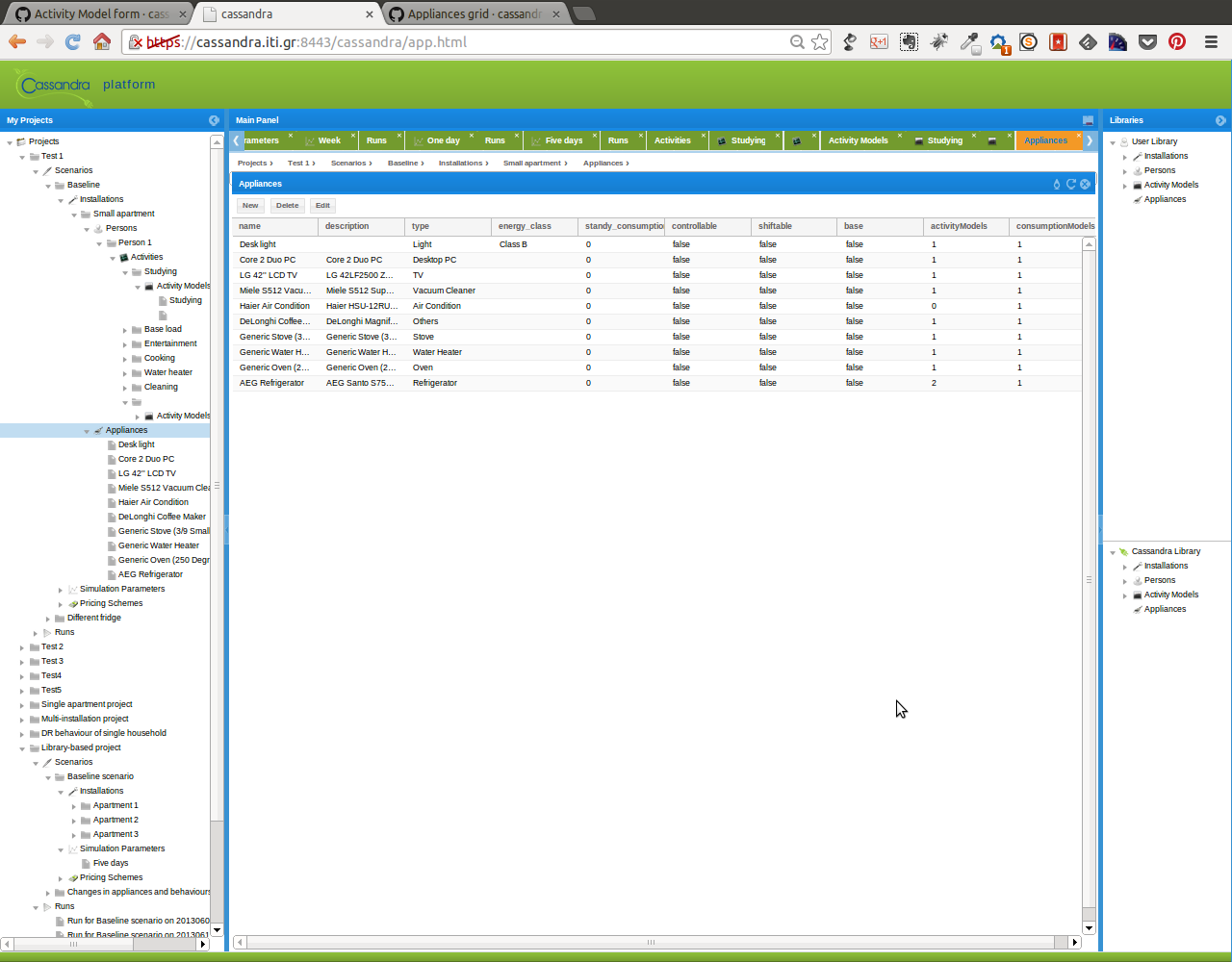The height and width of the screenshot is (962, 1232).
Task: Close the Appliances grid panel with the X icon
Action: (1085, 184)
